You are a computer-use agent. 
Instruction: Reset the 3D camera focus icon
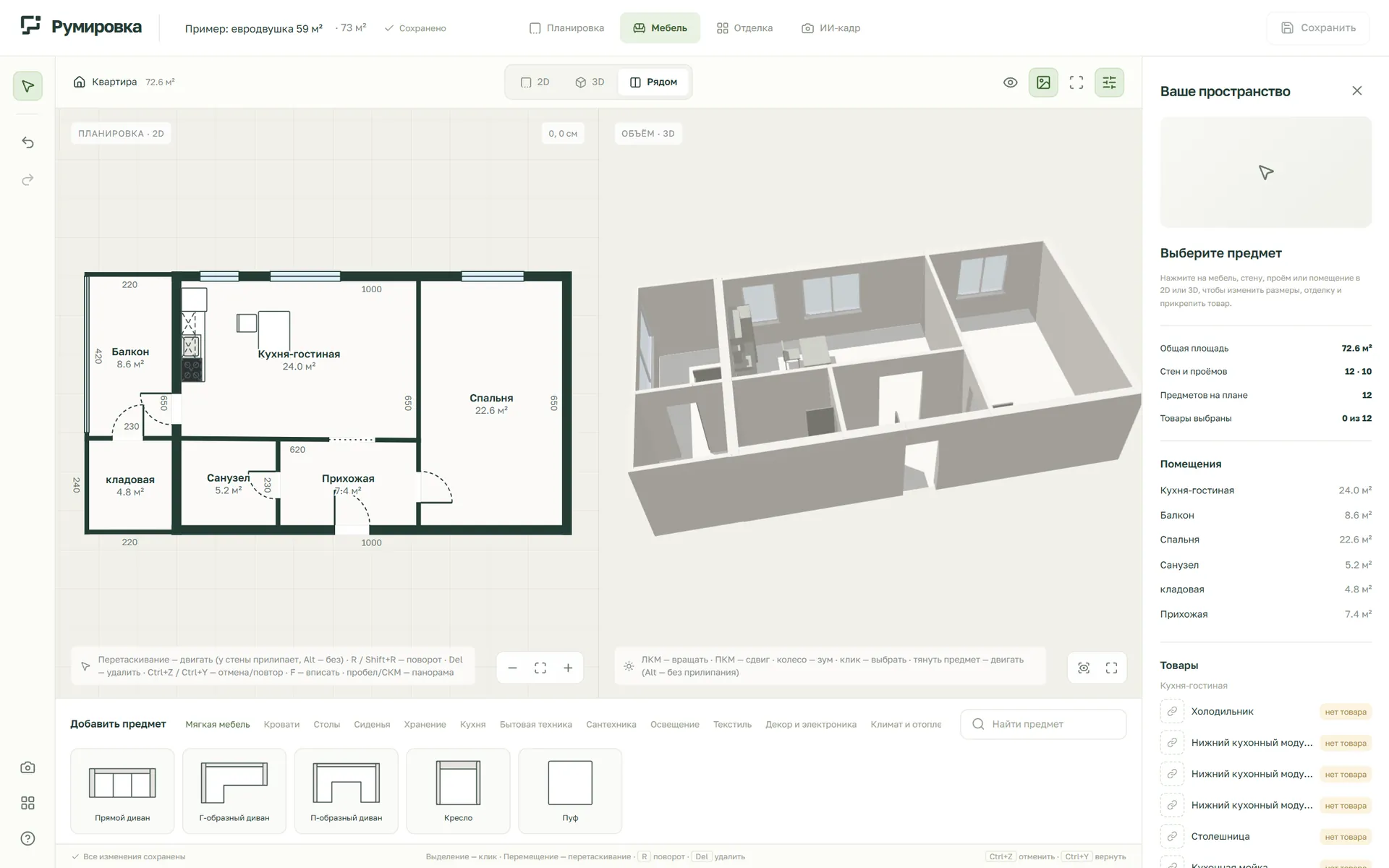pos(1084,668)
